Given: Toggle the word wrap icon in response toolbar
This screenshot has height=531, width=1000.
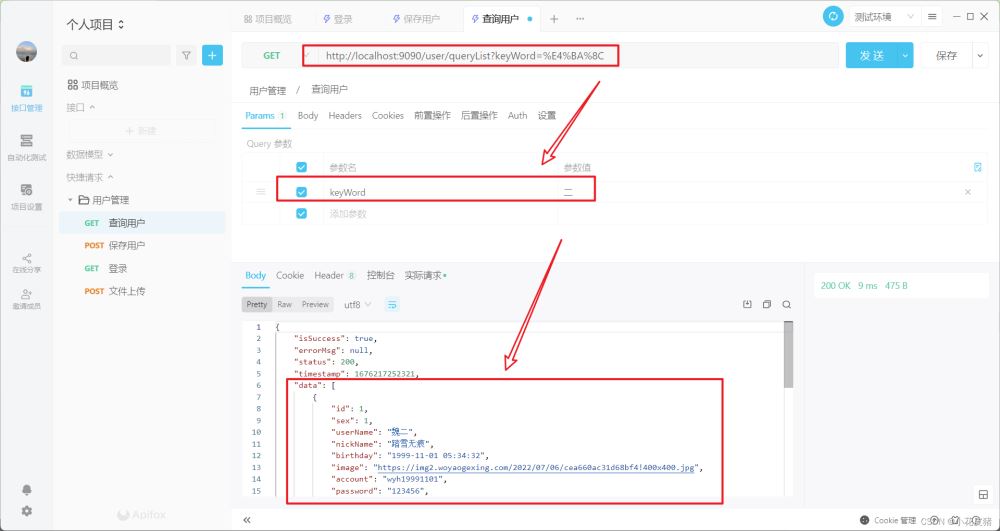Looking at the screenshot, I should [392, 305].
